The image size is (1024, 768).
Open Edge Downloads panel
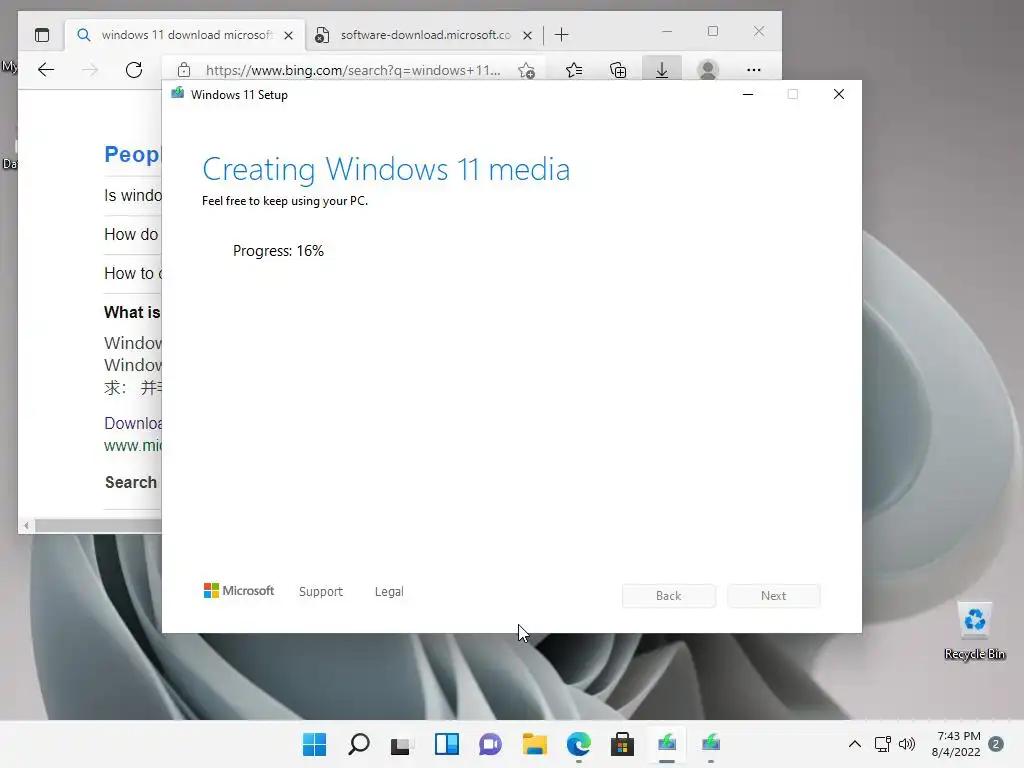point(662,69)
